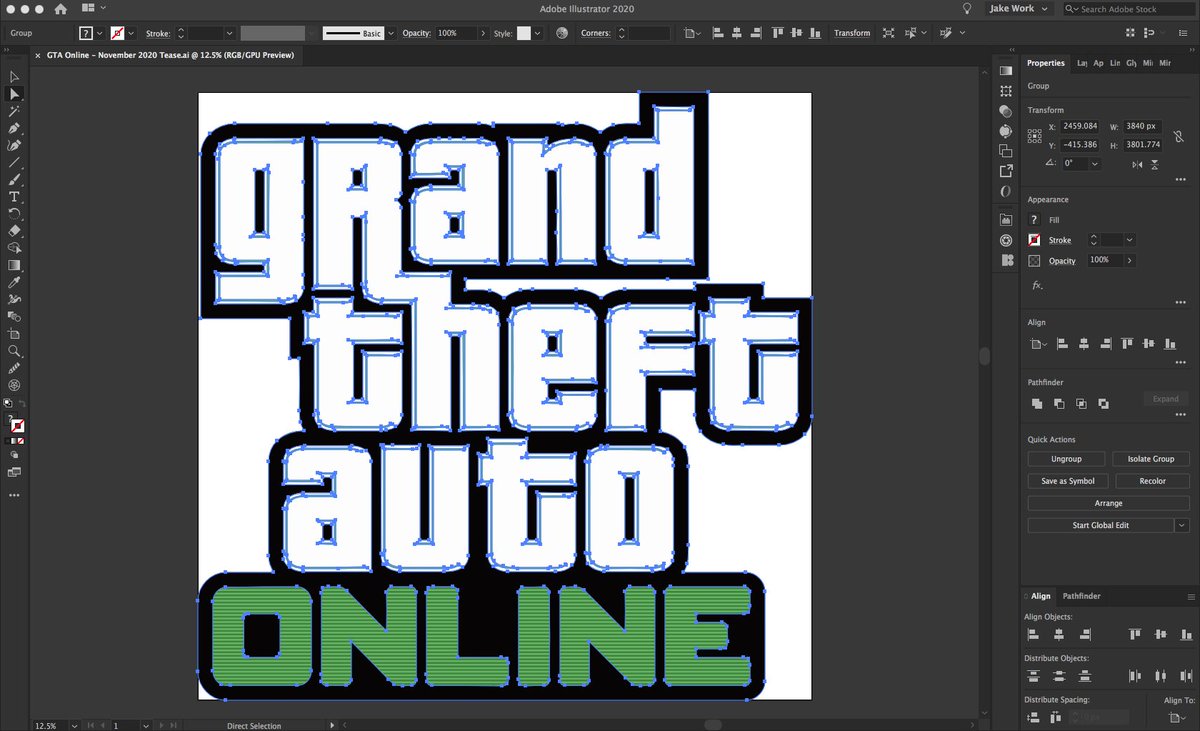Open the Jake Work workspace switcher
This screenshot has height=731, width=1200.
coord(1019,9)
